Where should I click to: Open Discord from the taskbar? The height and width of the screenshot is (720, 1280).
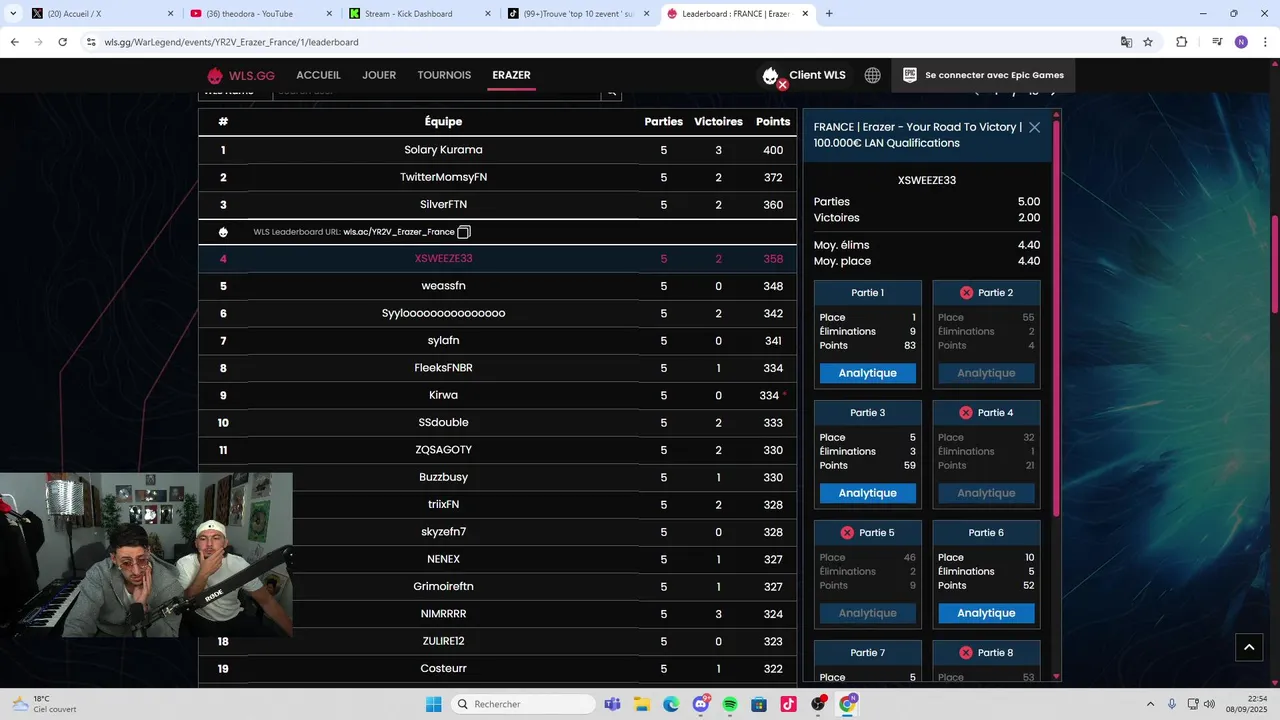tap(701, 704)
